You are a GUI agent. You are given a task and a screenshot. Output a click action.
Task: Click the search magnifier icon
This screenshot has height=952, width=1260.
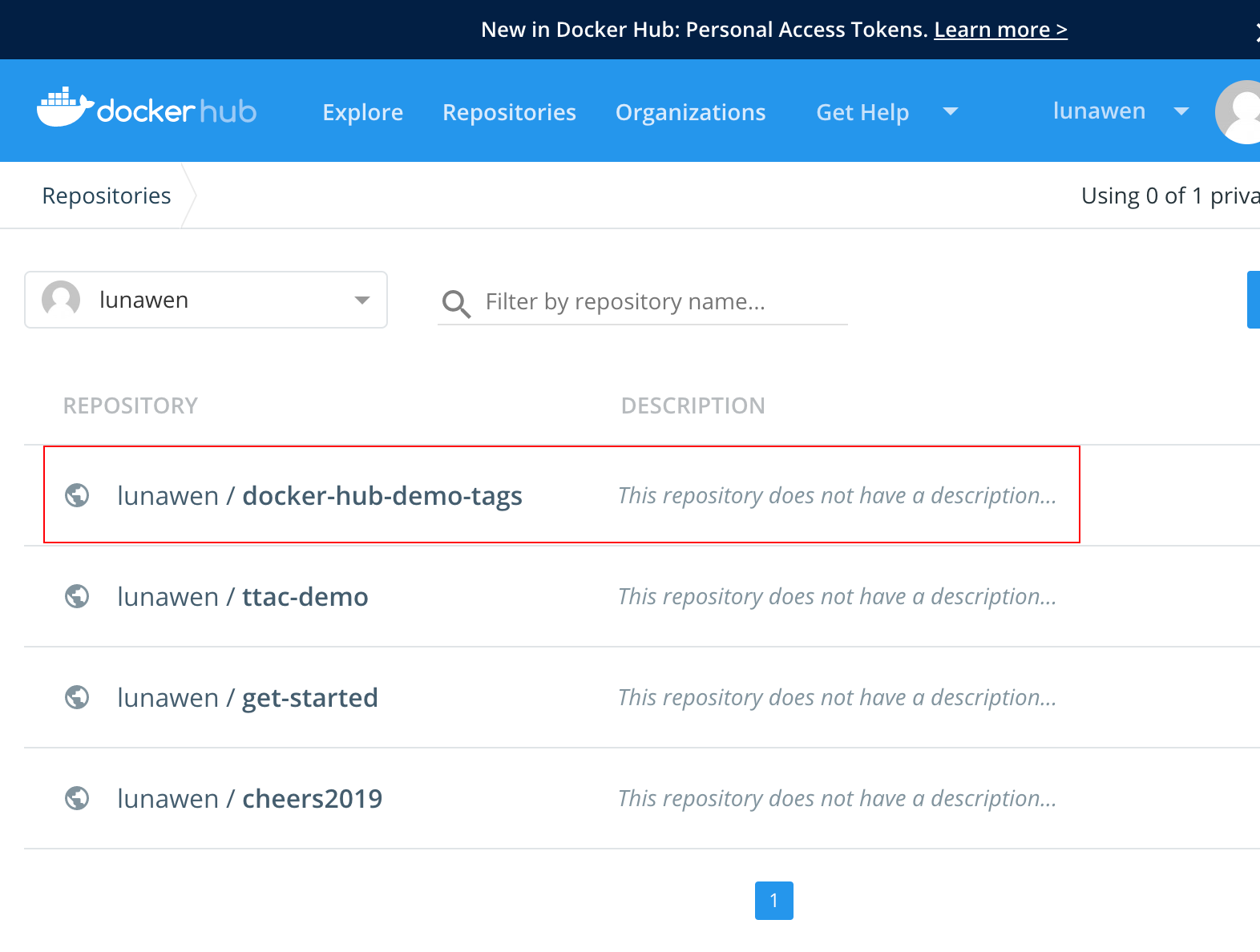tap(456, 304)
